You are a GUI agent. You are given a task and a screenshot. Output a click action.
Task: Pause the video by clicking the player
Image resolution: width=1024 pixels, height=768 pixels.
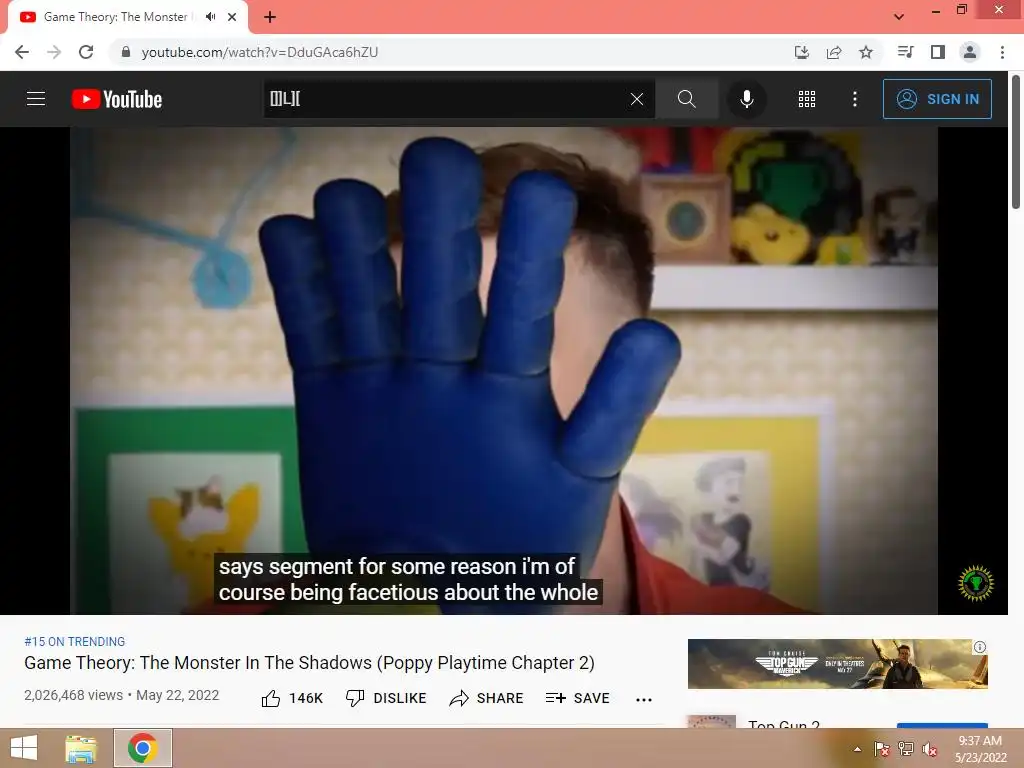504,370
